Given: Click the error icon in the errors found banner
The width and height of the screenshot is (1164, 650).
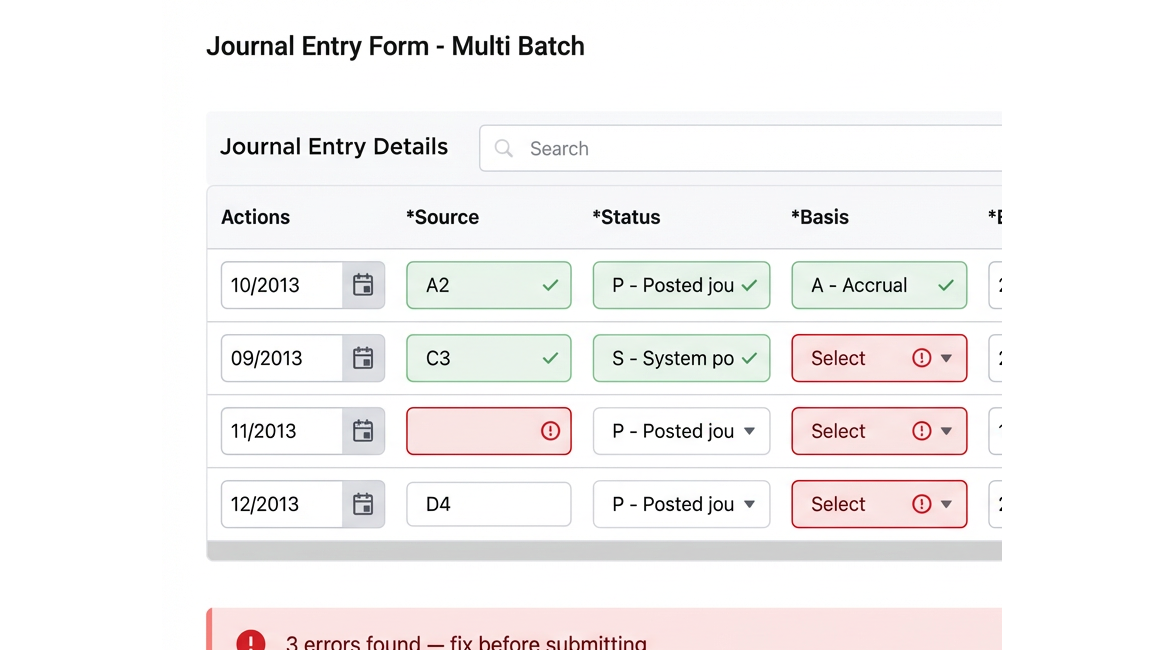Looking at the screenshot, I should [251, 641].
